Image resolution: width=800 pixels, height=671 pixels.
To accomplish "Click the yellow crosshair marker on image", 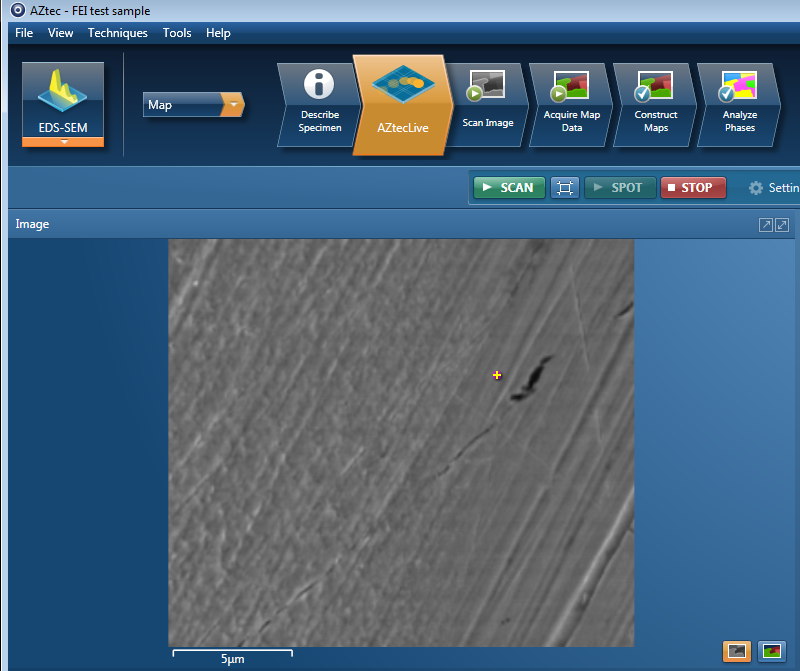I will (497, 376).
